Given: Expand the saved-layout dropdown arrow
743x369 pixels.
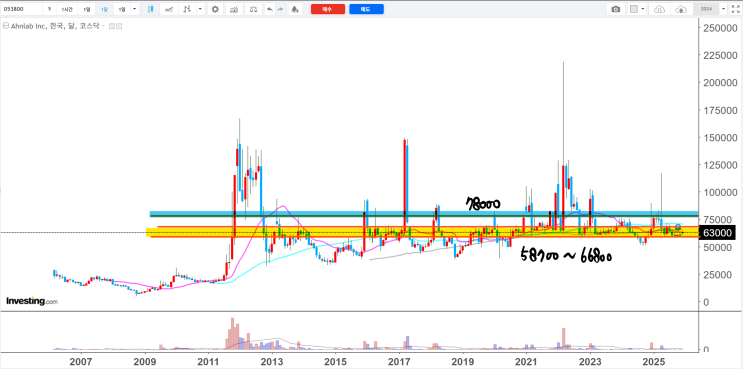Looking at the screenshot, I should click(x=724, y=9).
